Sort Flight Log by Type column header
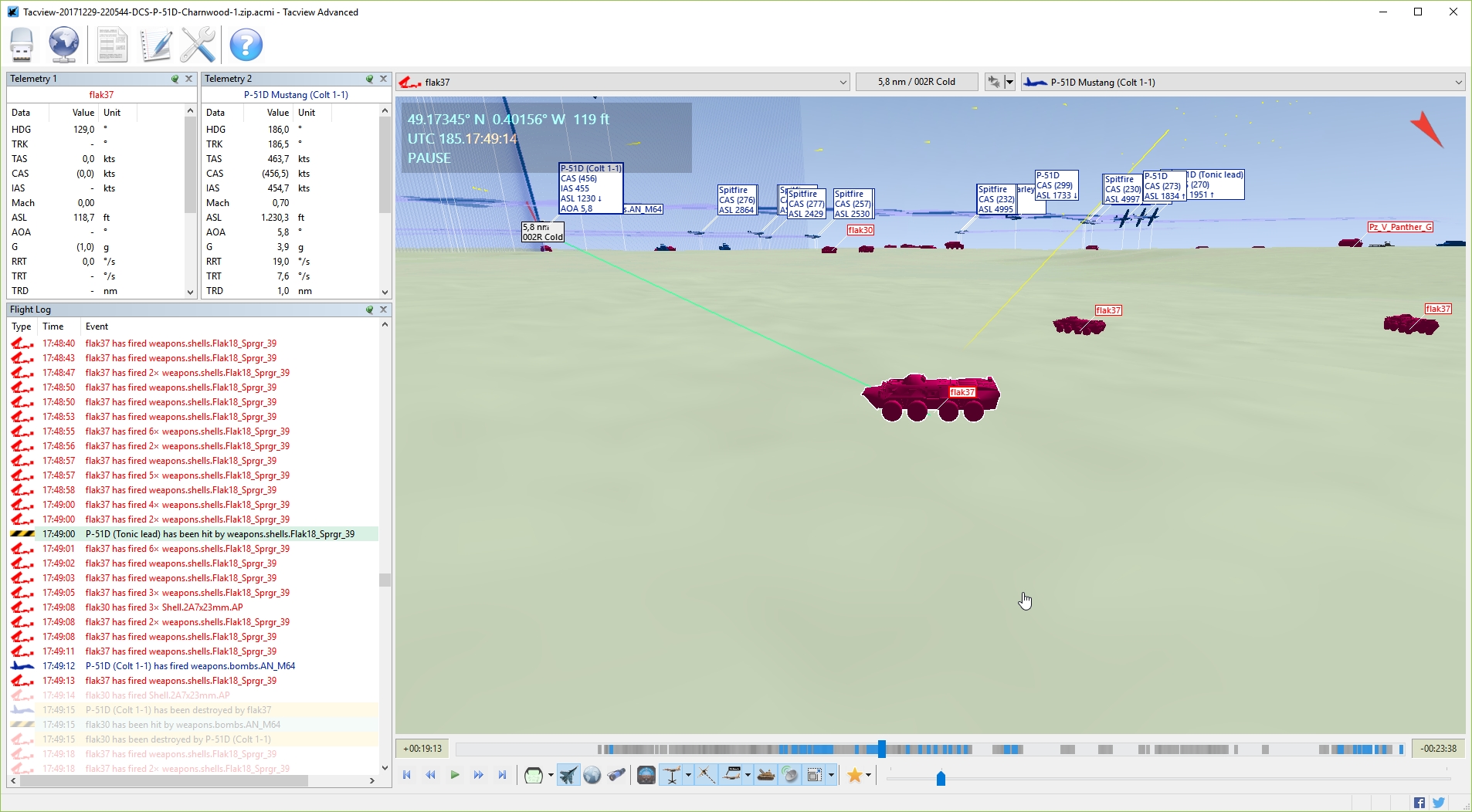Viewport: 1472px width, 812px height. 22,326
